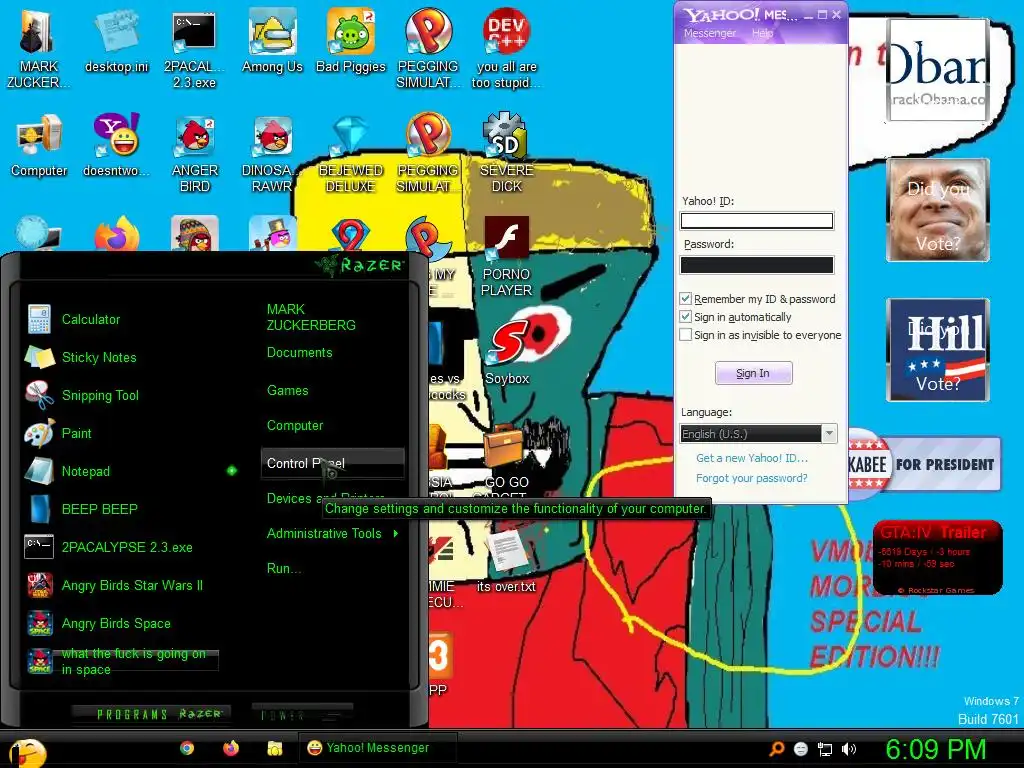Click the 'Did you Vote?' face gadget
The width and height of the screenshot is (1024, 768).
[938, 210]
